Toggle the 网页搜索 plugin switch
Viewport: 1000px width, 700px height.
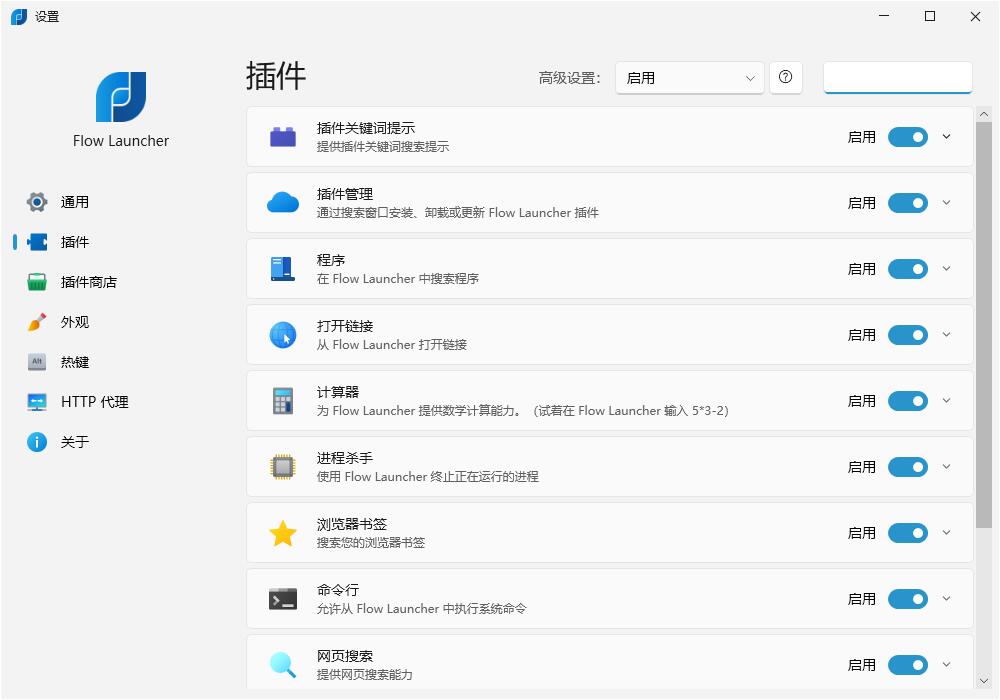(908, 665)
